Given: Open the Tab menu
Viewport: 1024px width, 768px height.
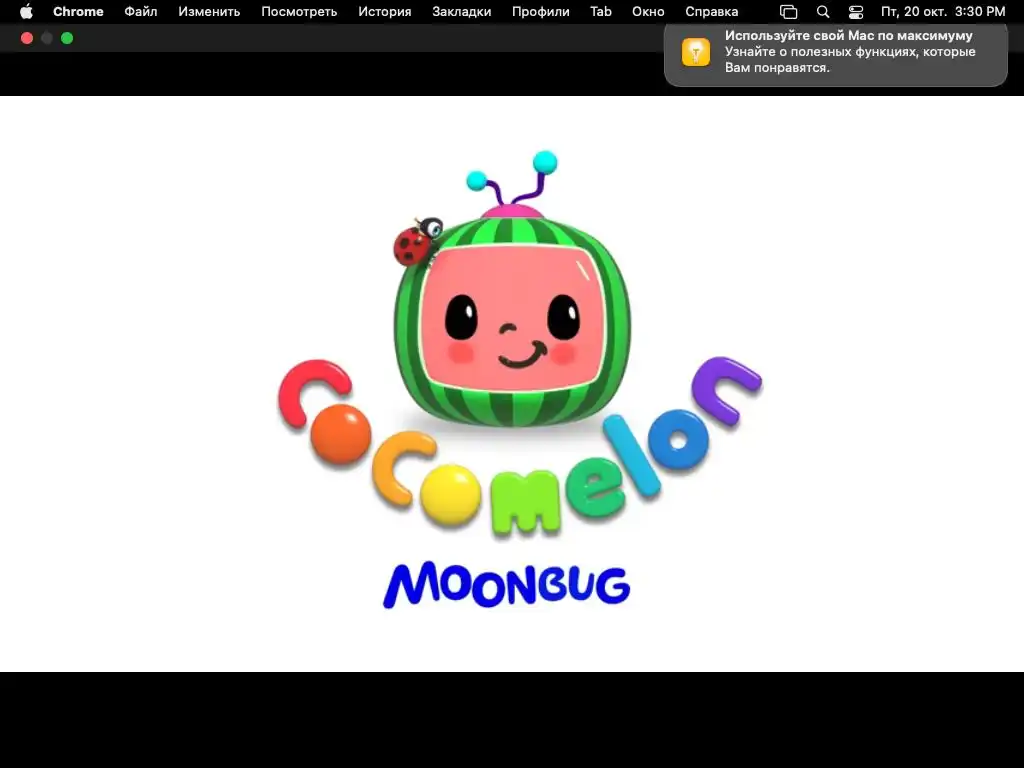Looking at the screenshot, I should (601, 12).
